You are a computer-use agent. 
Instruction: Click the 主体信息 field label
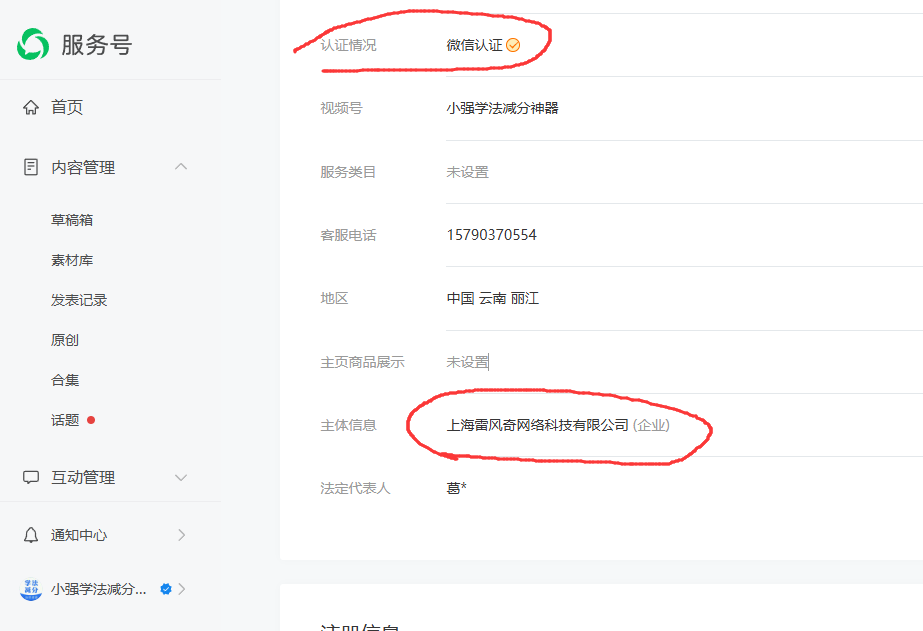coord(348,425)
